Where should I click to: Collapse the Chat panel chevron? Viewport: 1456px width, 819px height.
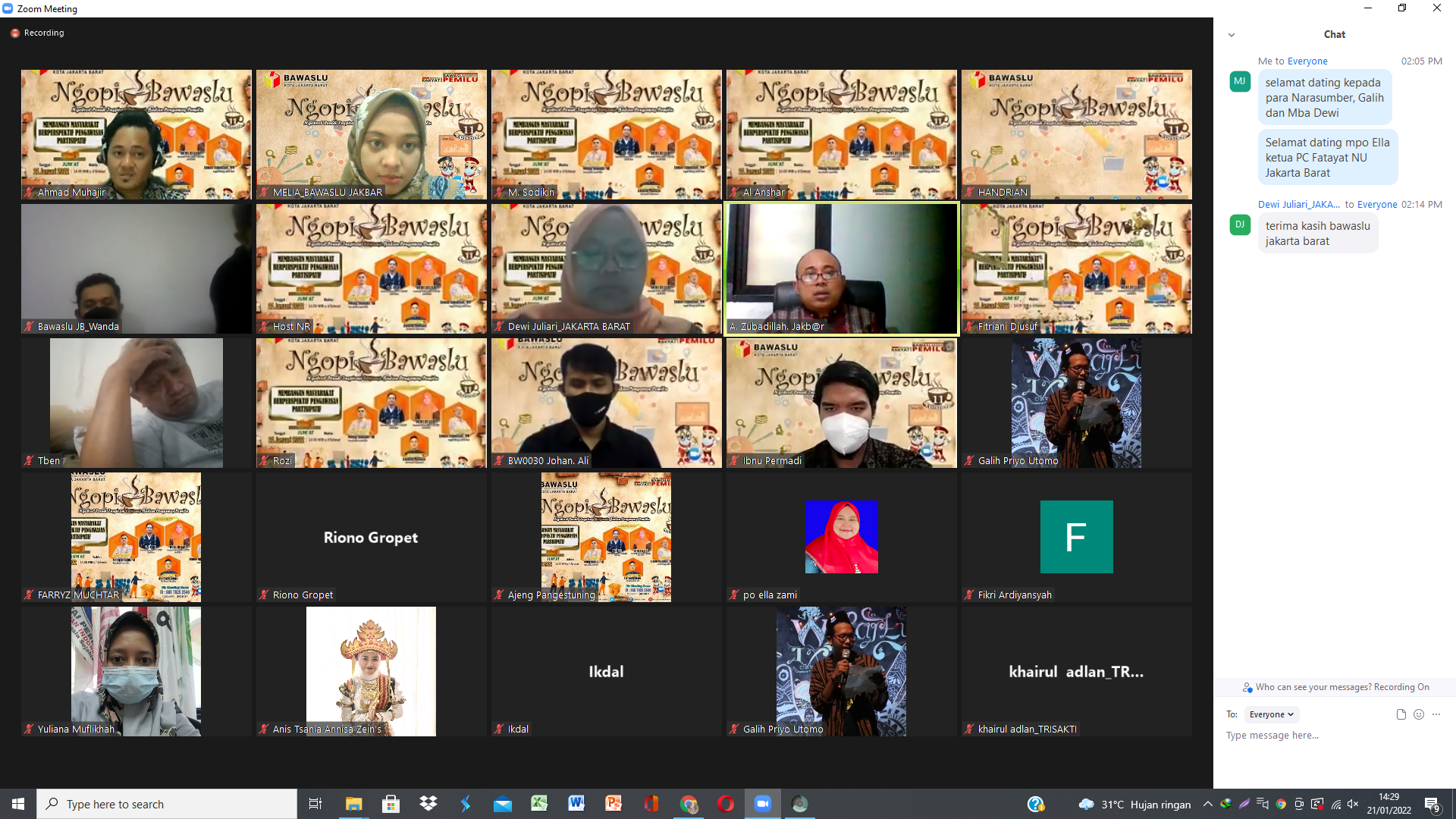[x=1232, y=35]
